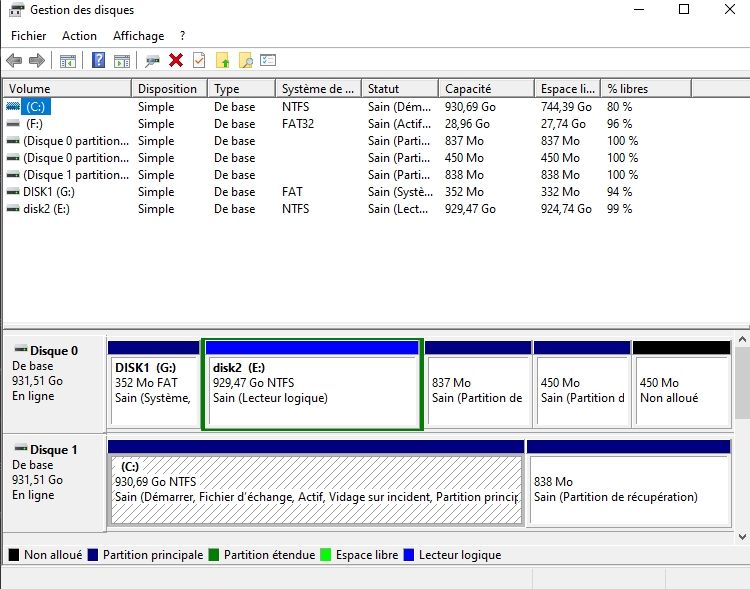Image resolution: width=750 pixels, height=589 pixels.
Task: Select the disk2 (E:) 929,47 Go partition block
Action: pos(312,385)
